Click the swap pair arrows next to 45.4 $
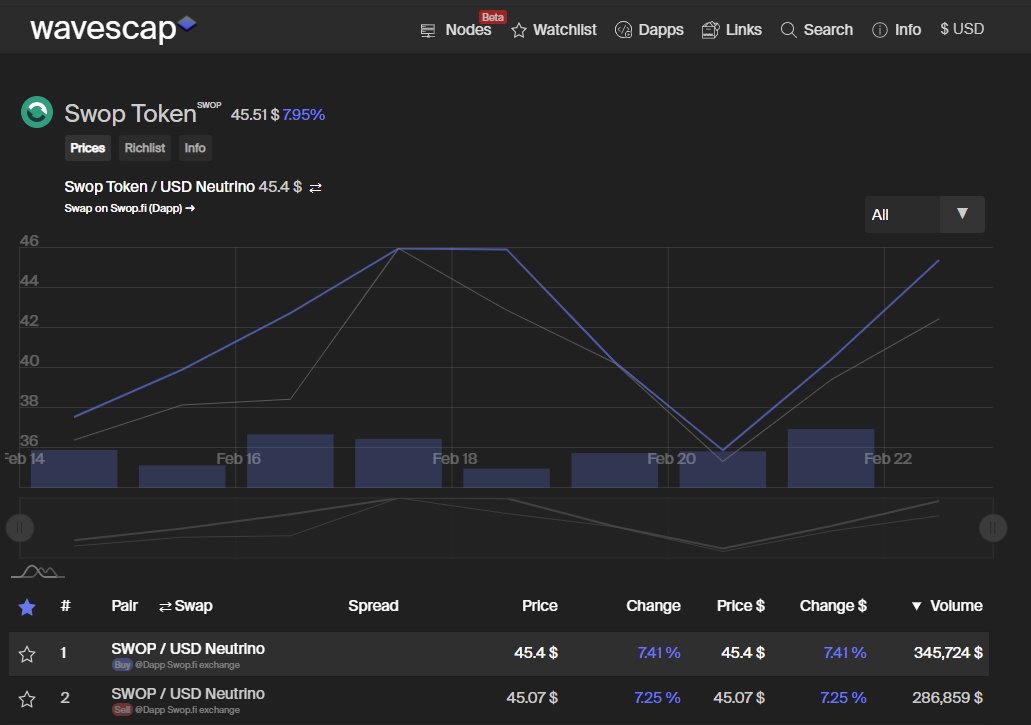Screen dimensions: 1031x725 point(316,188)
